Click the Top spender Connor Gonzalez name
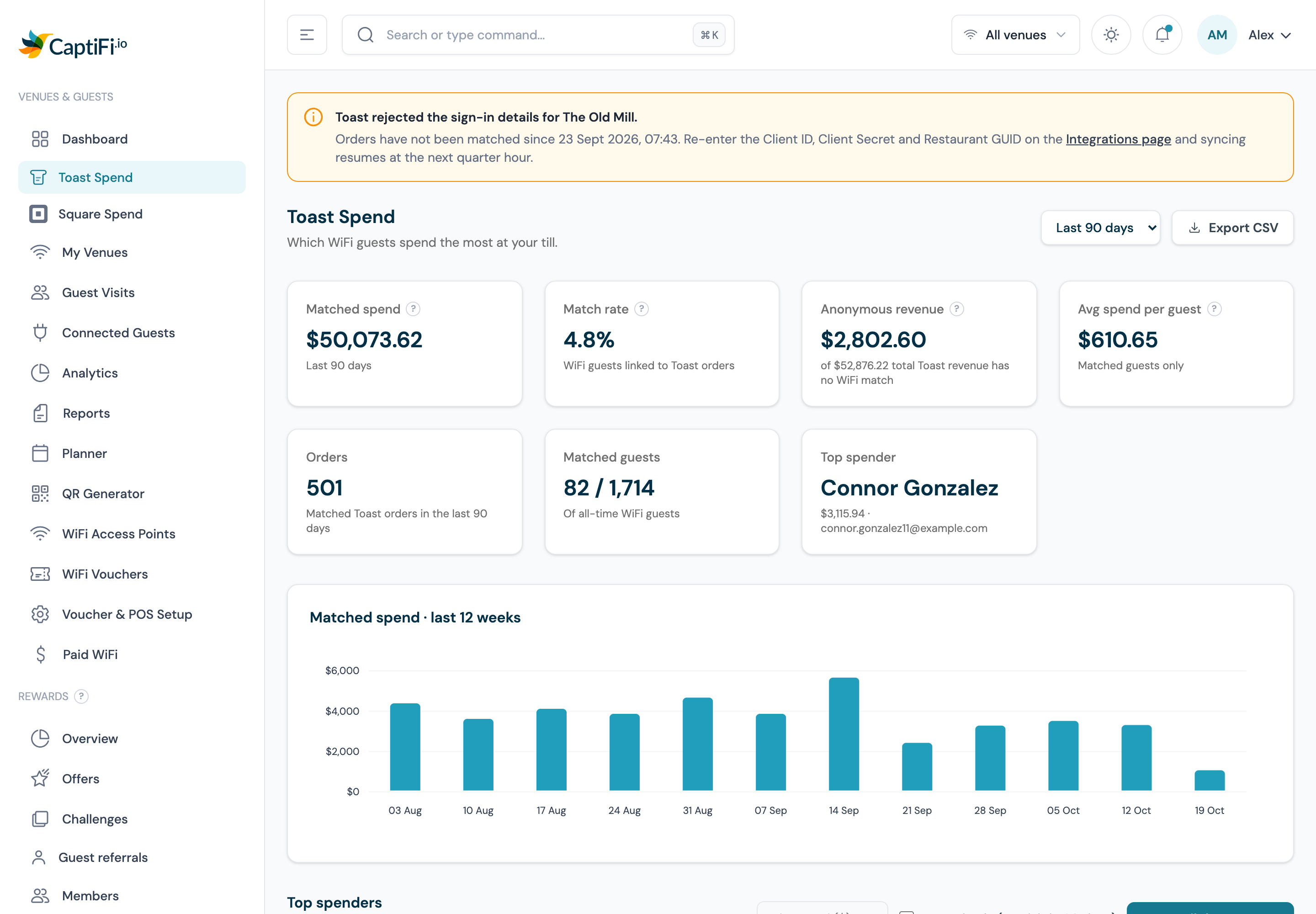Screen dimensions: 1316x914 [909, 488]
